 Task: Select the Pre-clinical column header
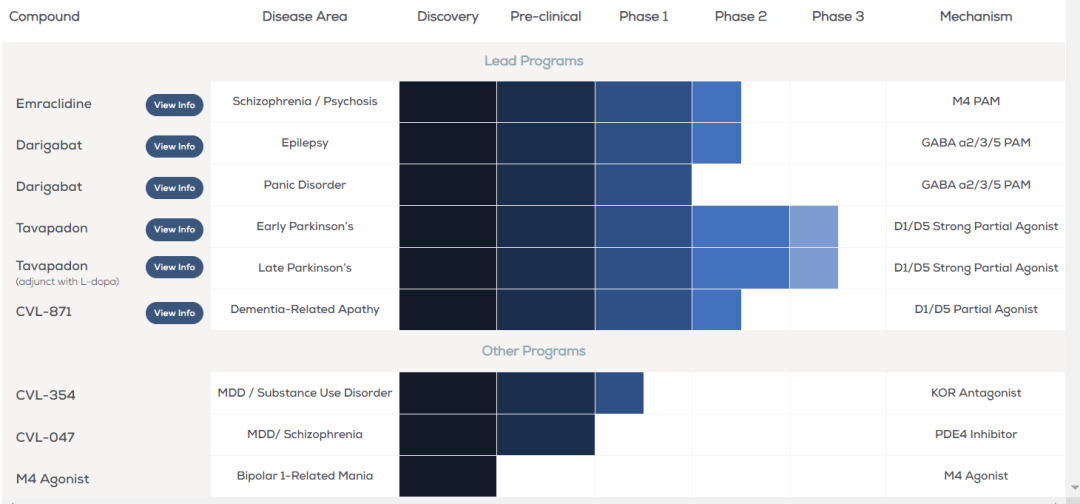click(x=546, y=17)
